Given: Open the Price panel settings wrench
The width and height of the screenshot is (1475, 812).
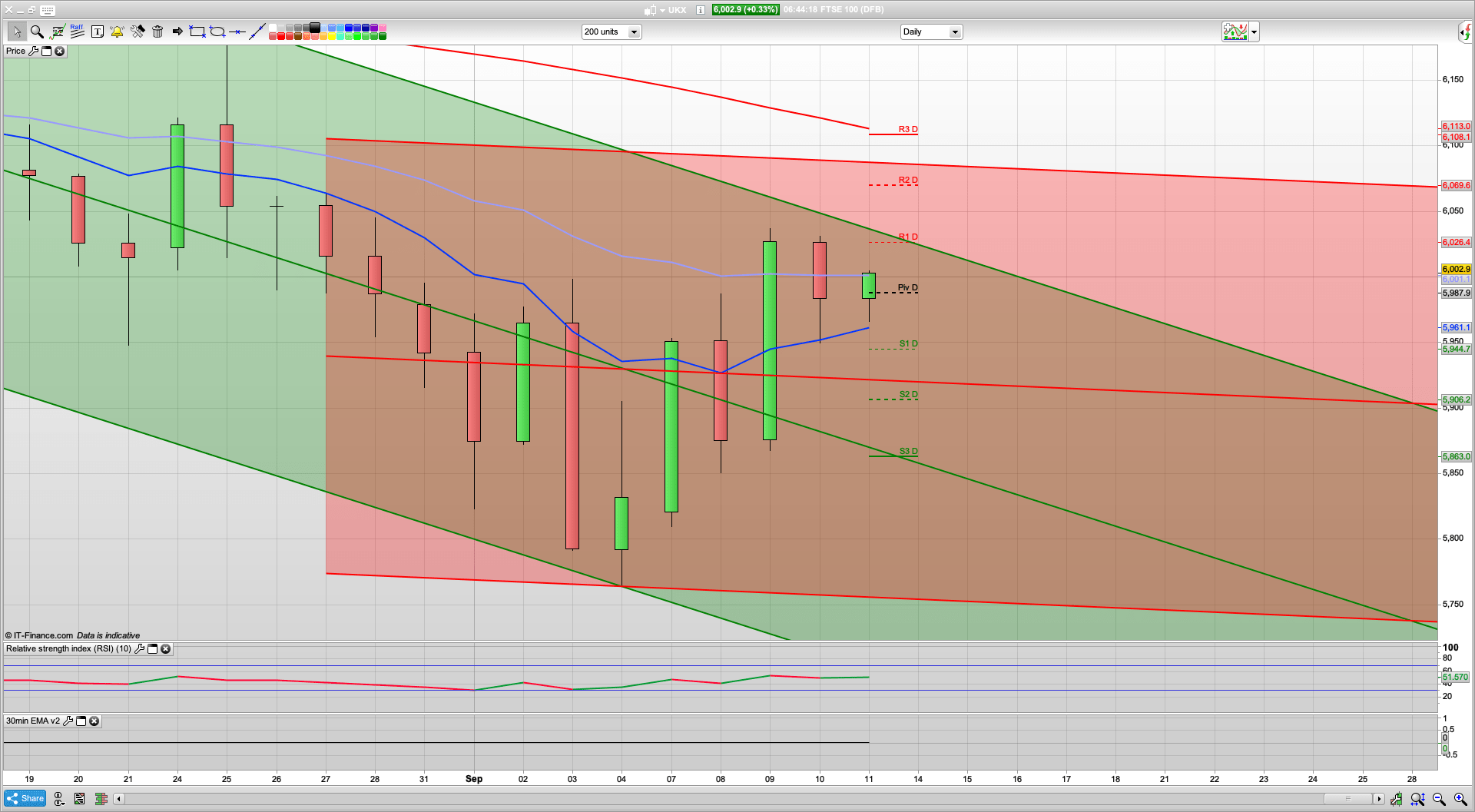Looking at the screenshot, I should [x=34, y=51].
